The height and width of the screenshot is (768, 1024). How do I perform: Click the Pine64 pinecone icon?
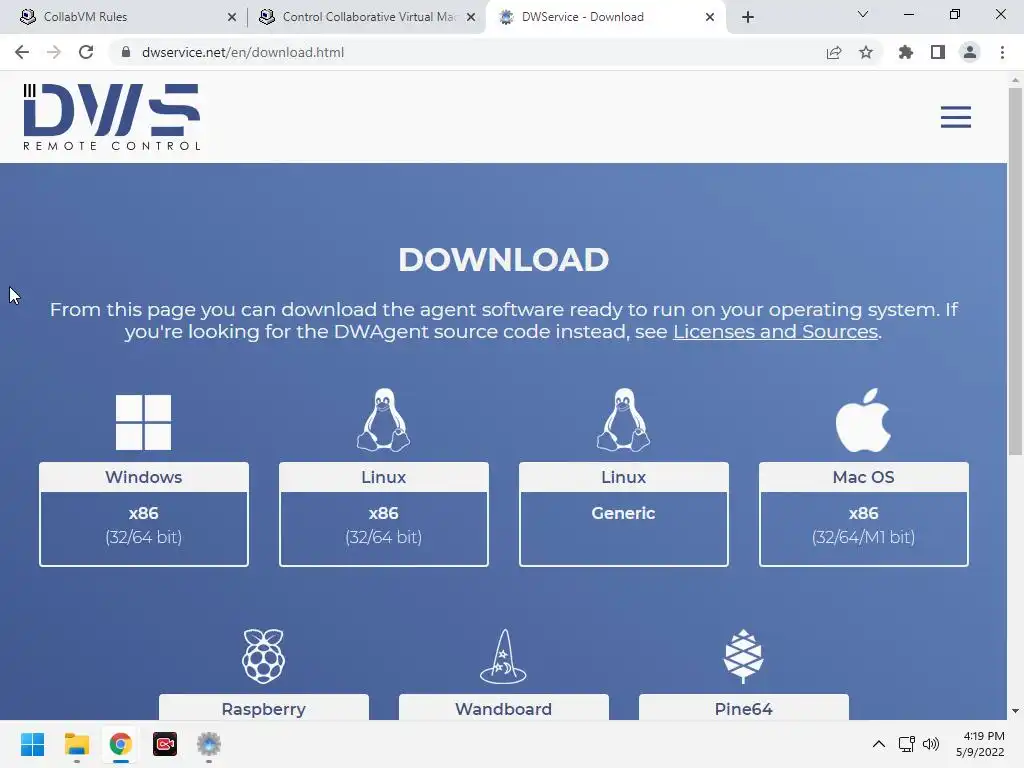click(x=743, y=656)
